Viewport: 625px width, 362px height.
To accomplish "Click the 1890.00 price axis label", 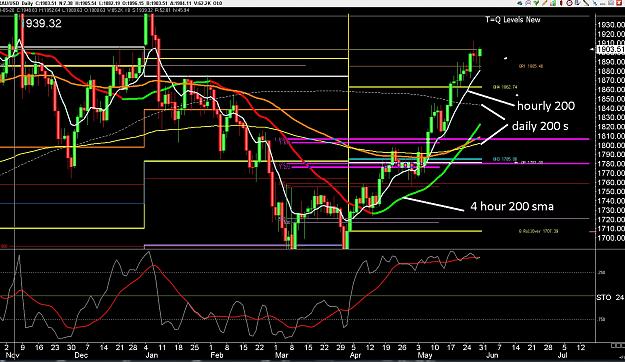I will pyautogui.click(x=610, y=62).
